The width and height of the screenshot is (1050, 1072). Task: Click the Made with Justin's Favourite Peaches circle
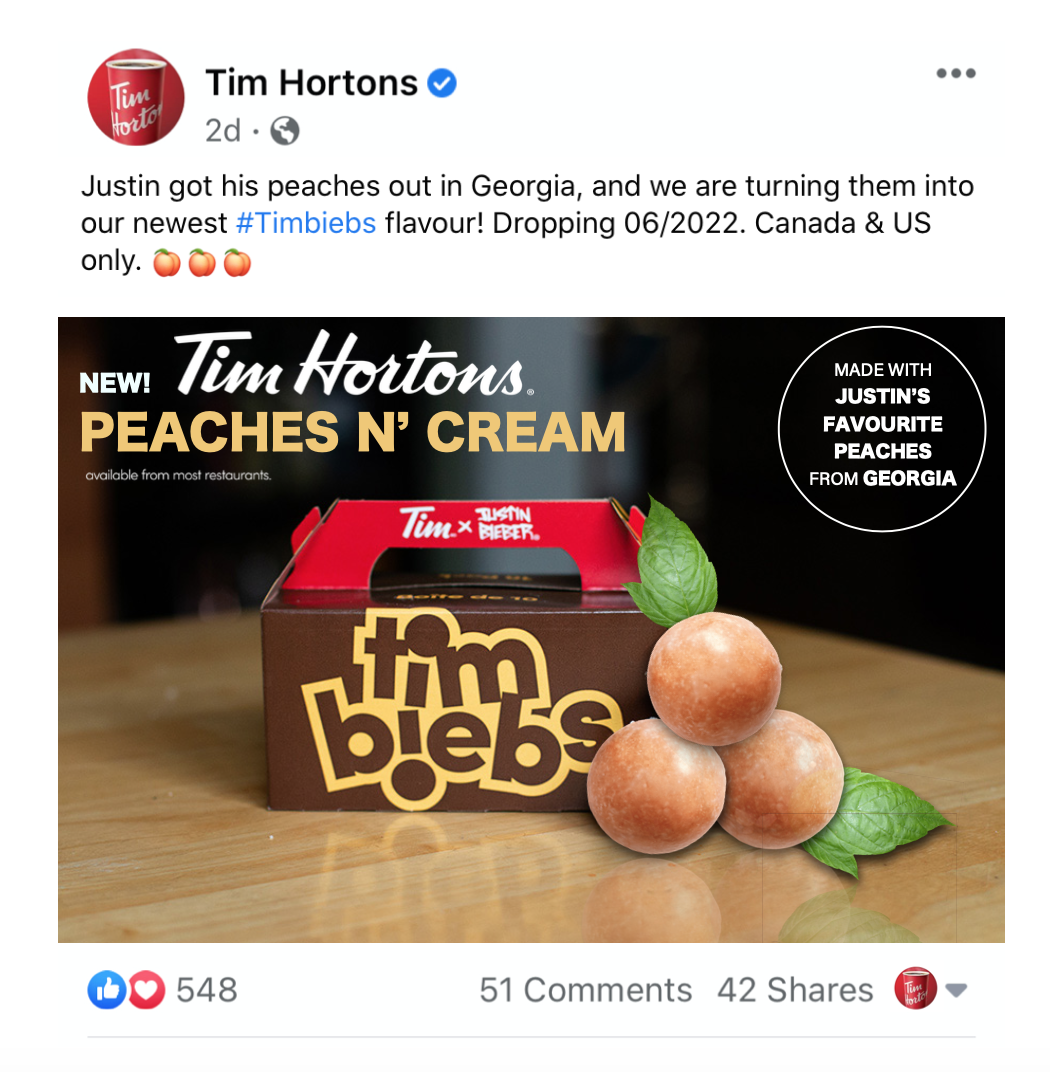coord(882,429)
